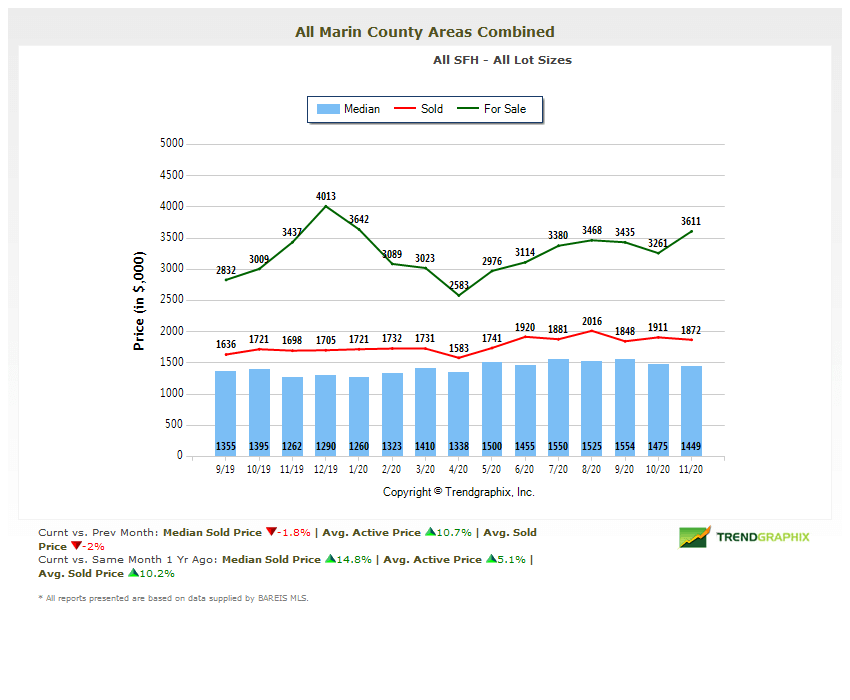Click the final For Sale point at 3611
This screenshot has width=850, height=700.
(x=692, y=231)
